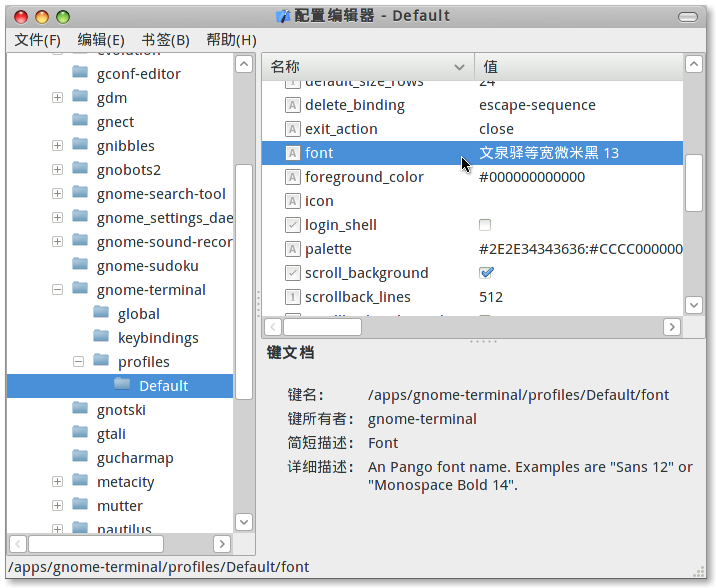Click the mutter folder icon
The width and height of the screenshot is (716, 588).
coord(80,504)
